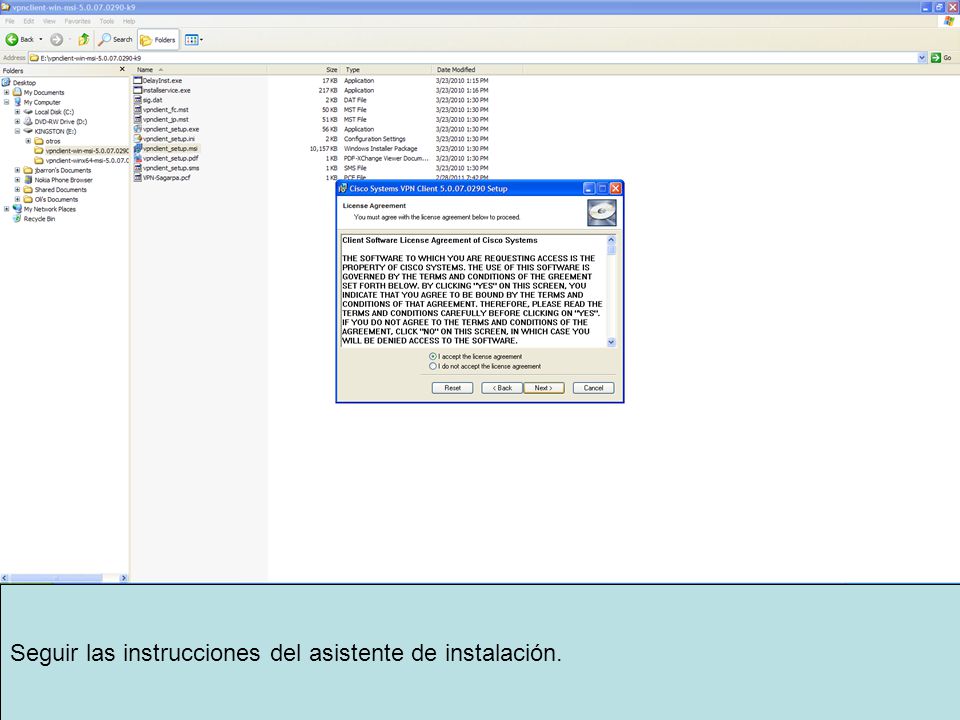This screenshot has height=720, width=960.
Task: Click the Back arrow icon in Explorer toolbar
Action: (12, 40)
